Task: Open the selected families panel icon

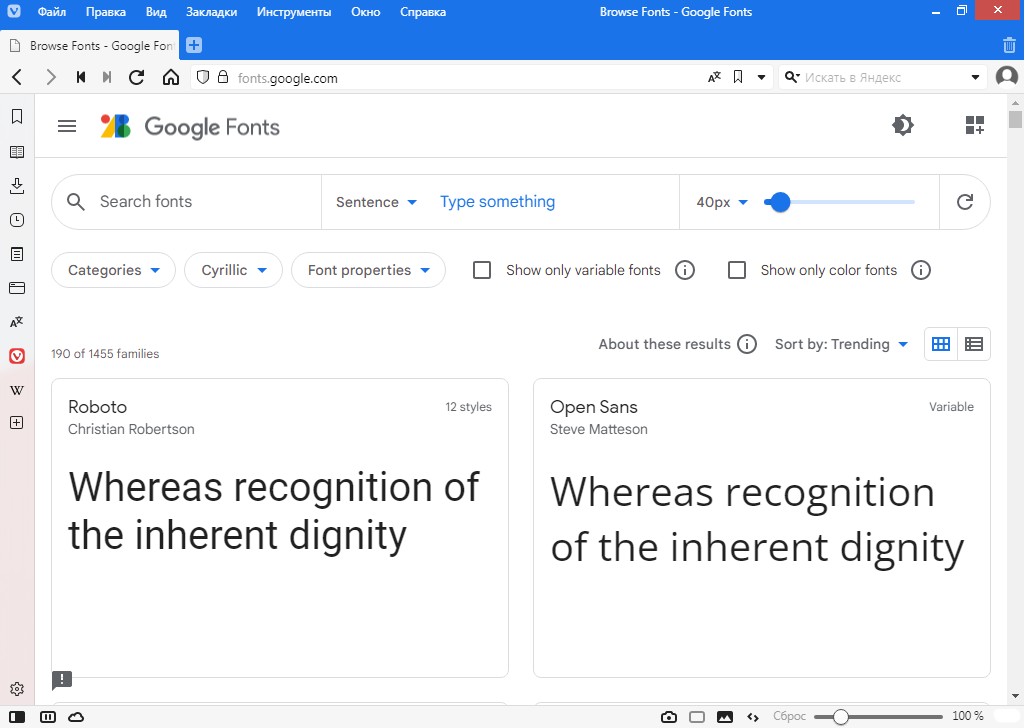Action: pos(974,125)
